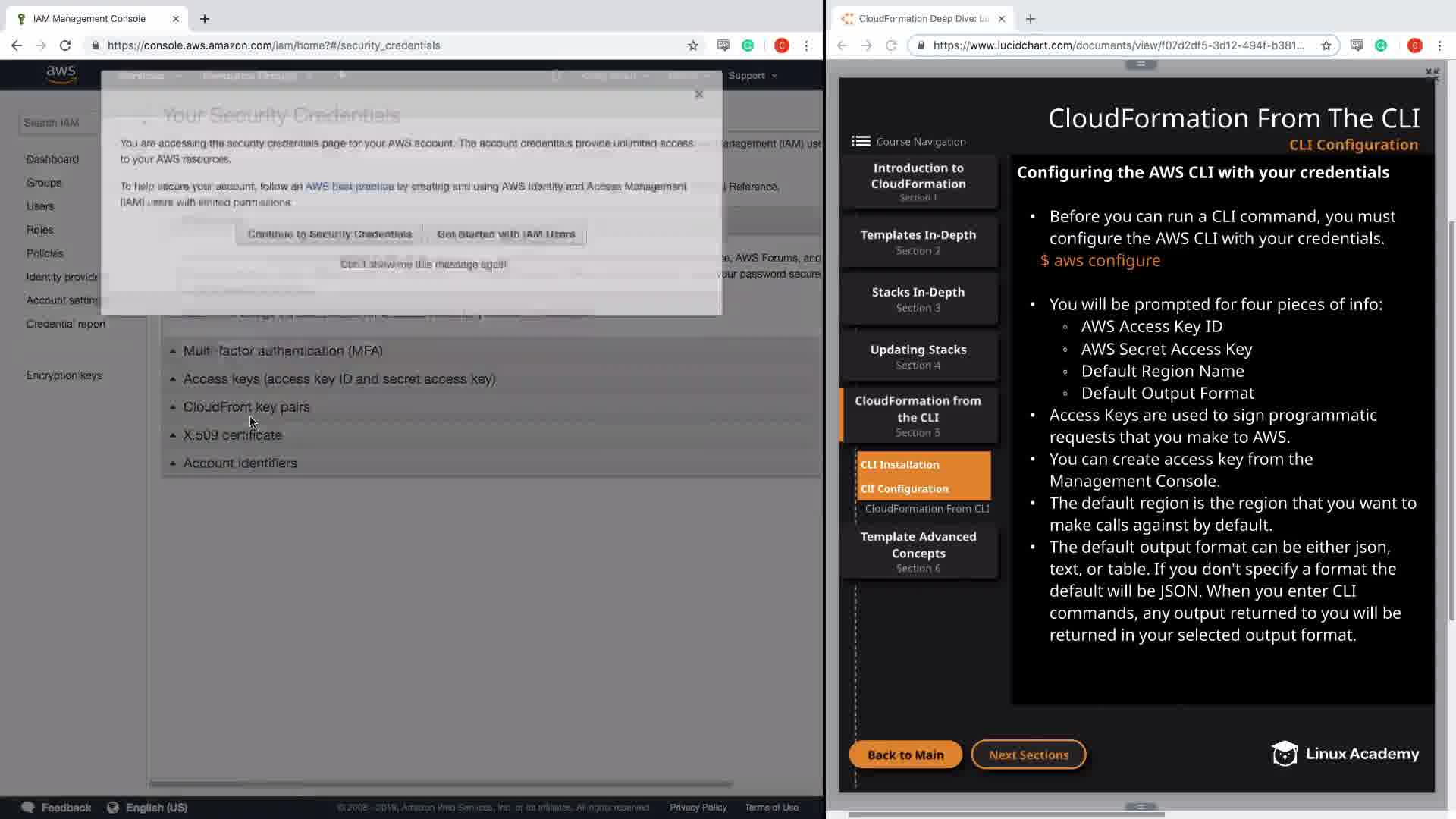Click the English (US) globe icon

(x=113, y=807)
